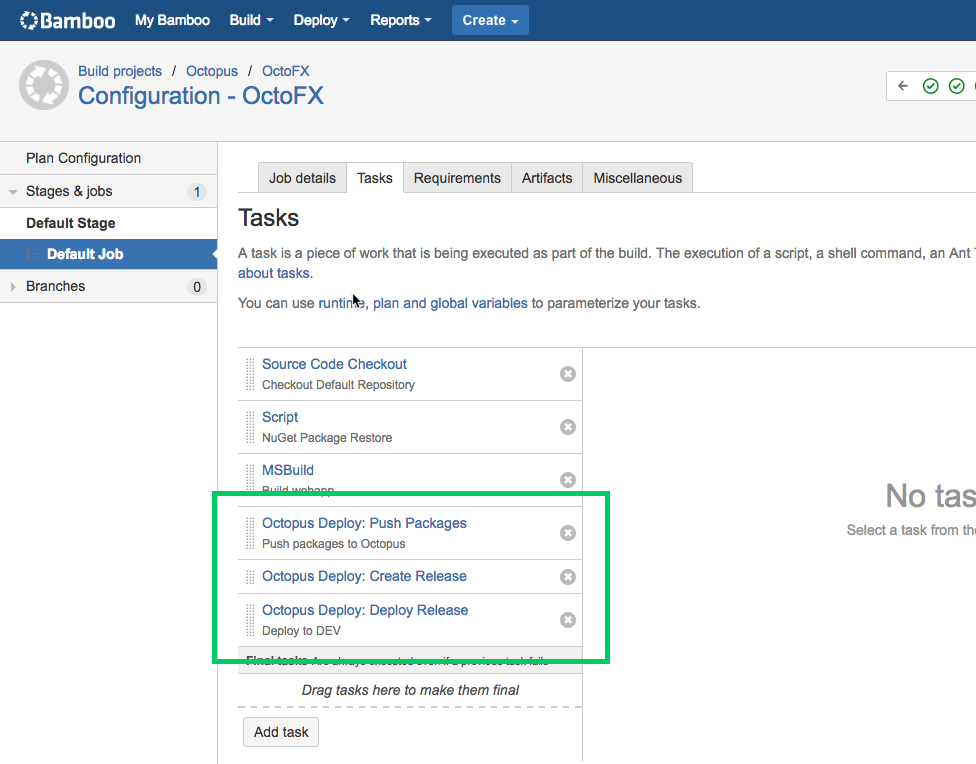Collapse the Stages & jobs section
Image resolution: width=976 pixels, height=764 pixels.
(x=14, y=192)
